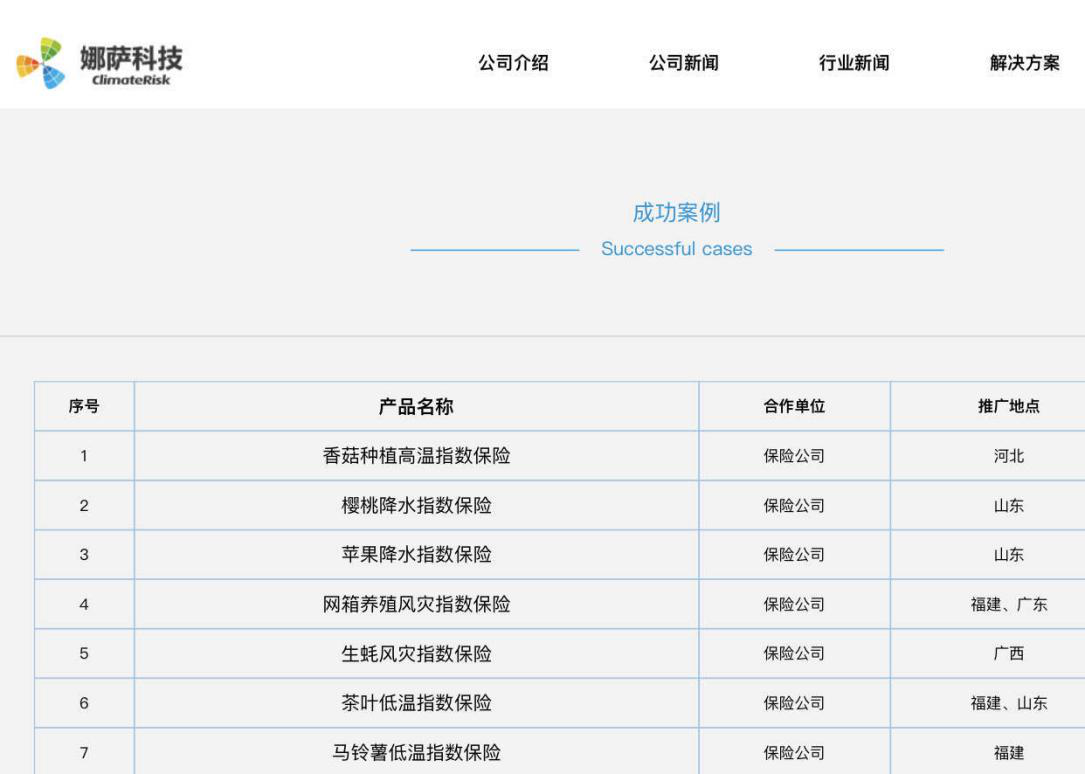Select 解决方案 in the top navigation

[x=1024, y=63]
